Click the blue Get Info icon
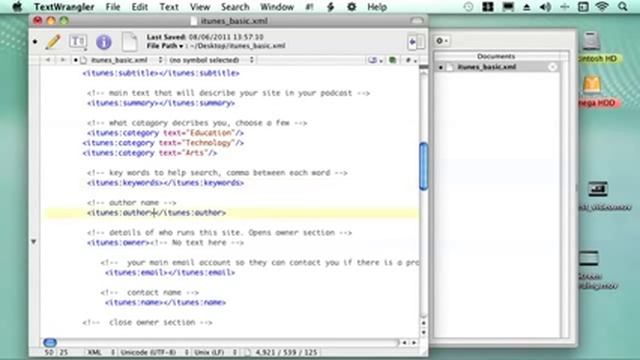 coord(104,42)
